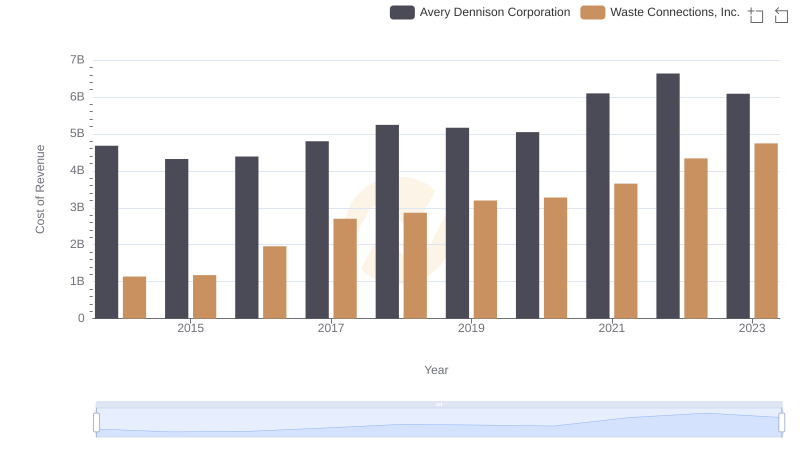Click left handle of the range slider

point(97,423)
